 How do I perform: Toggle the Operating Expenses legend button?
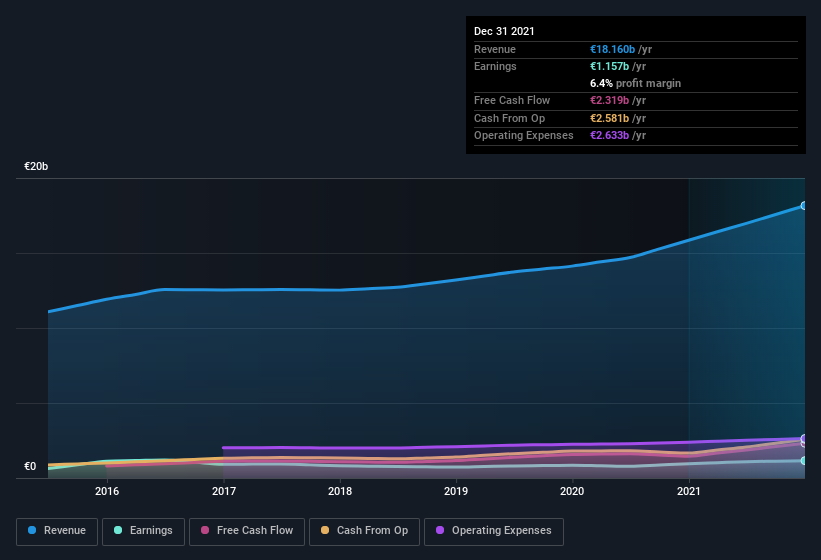pos(494,531)
